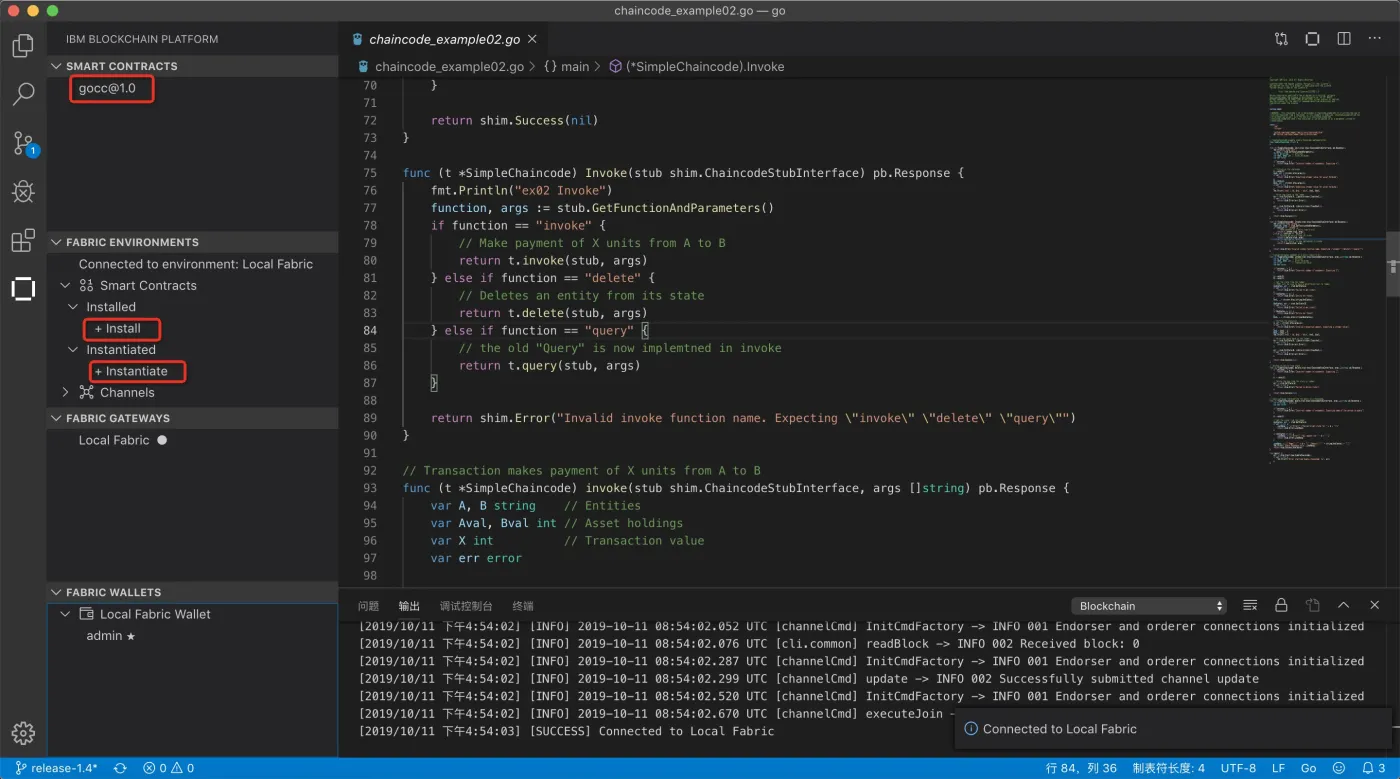The height and width of the screenshot is (779, 1400).
Task: Select the IBM Blockchain Platform activity bar icon
Action: 23,289
